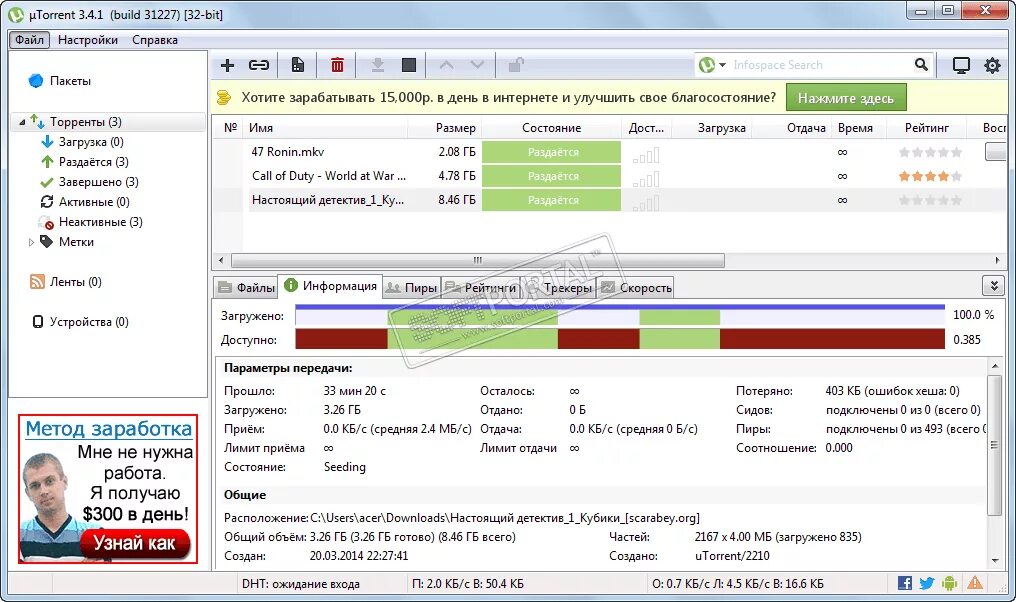Screen dimensions: 1016x602
Task: Click the red Remove Torrent trash icon
Action: pos(337,65)
